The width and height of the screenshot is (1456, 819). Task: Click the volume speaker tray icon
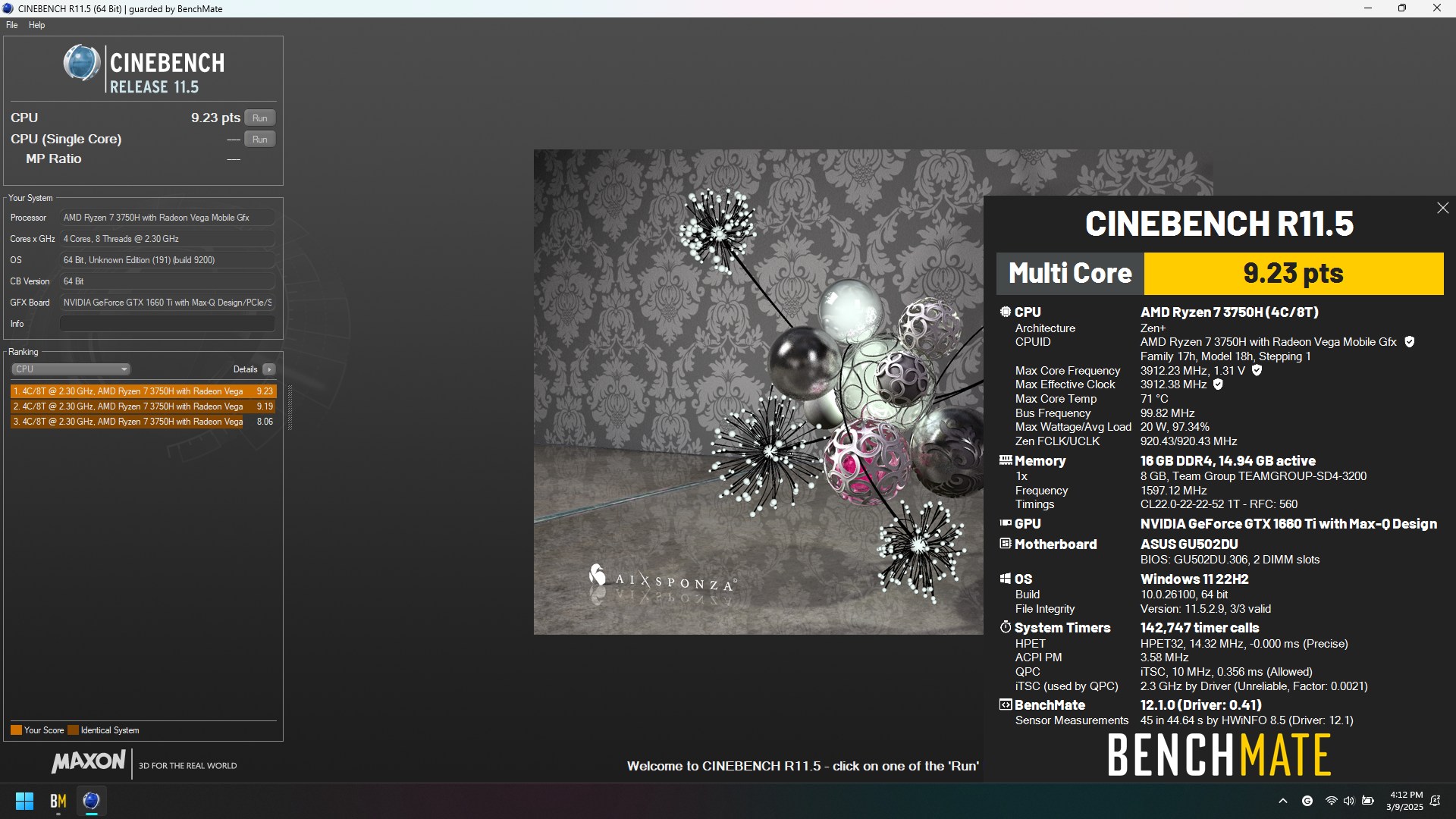coord(1349,801)
